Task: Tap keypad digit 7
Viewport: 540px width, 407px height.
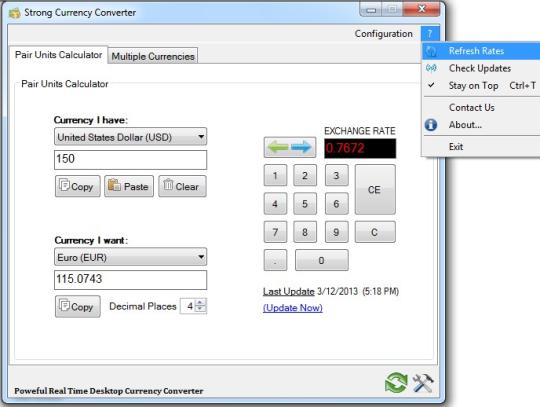Action: coord(275,232)
